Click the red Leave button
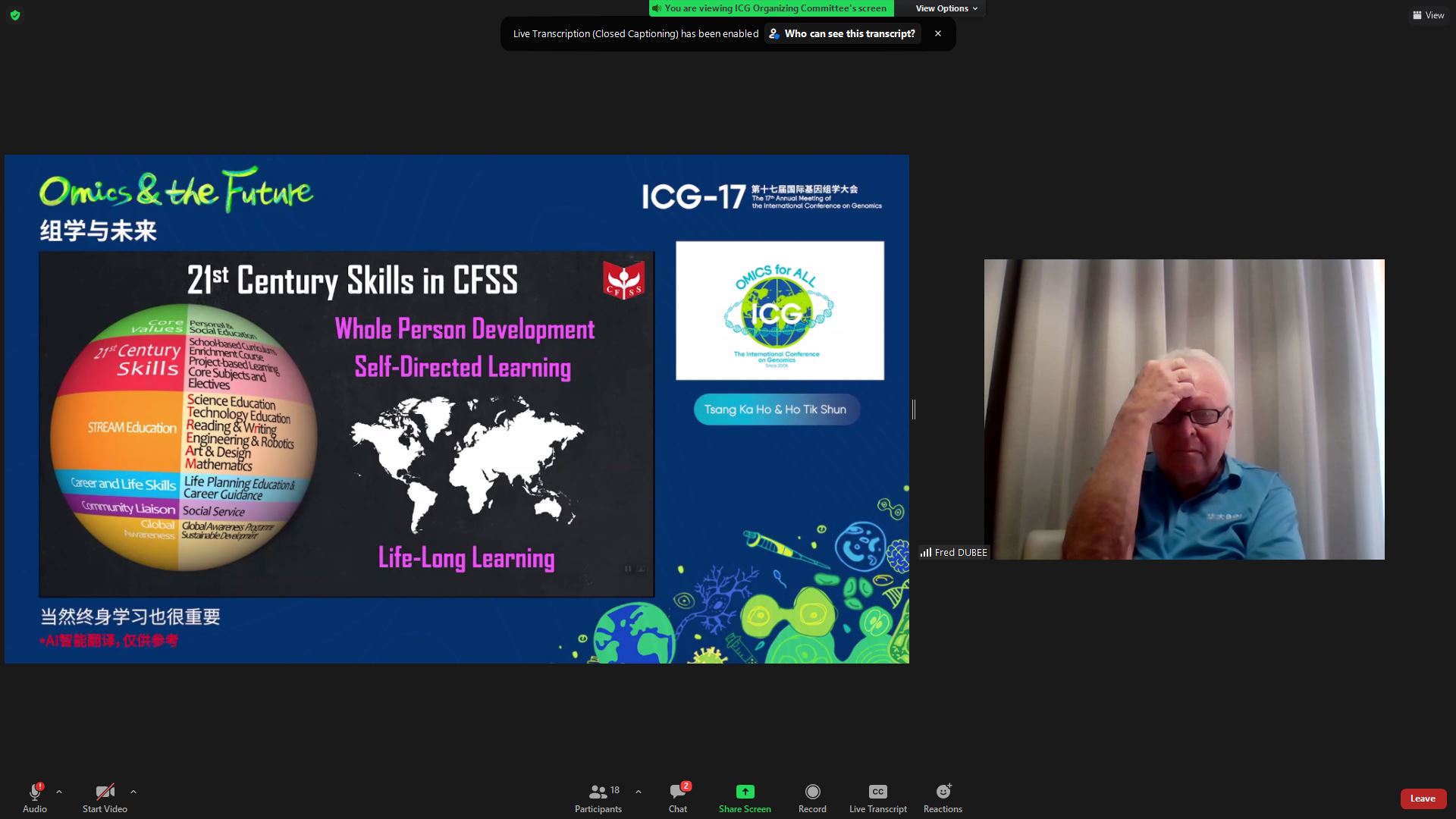Viewport: 1456px width, 819px height. 1423,799
